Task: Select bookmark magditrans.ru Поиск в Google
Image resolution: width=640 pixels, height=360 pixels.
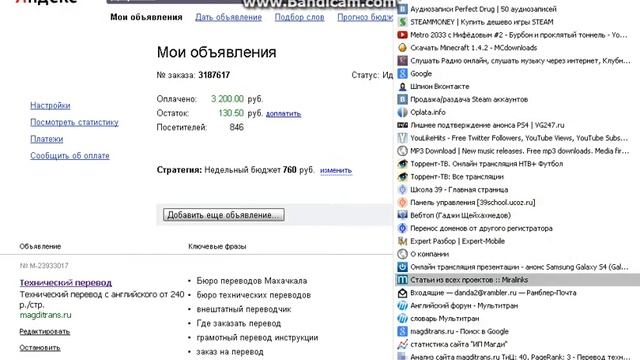Action: coord(459,331)
